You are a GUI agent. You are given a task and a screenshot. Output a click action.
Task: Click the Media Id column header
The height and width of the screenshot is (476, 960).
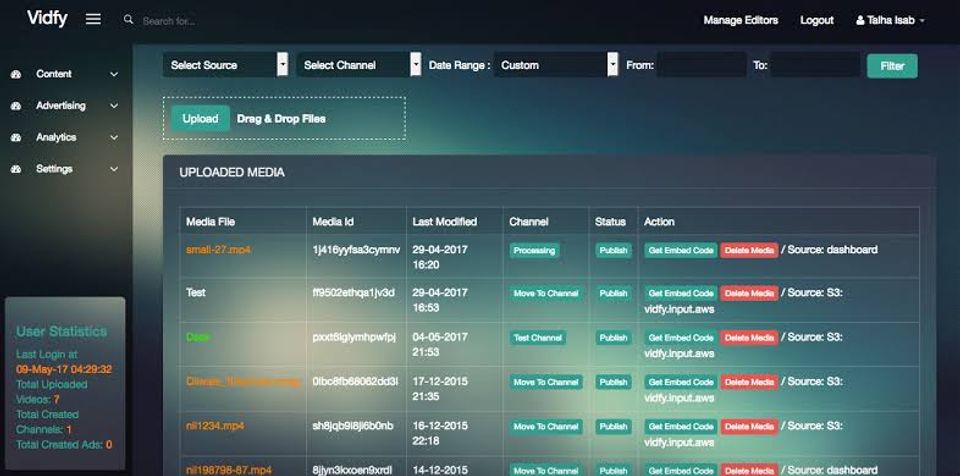point(333,222)
